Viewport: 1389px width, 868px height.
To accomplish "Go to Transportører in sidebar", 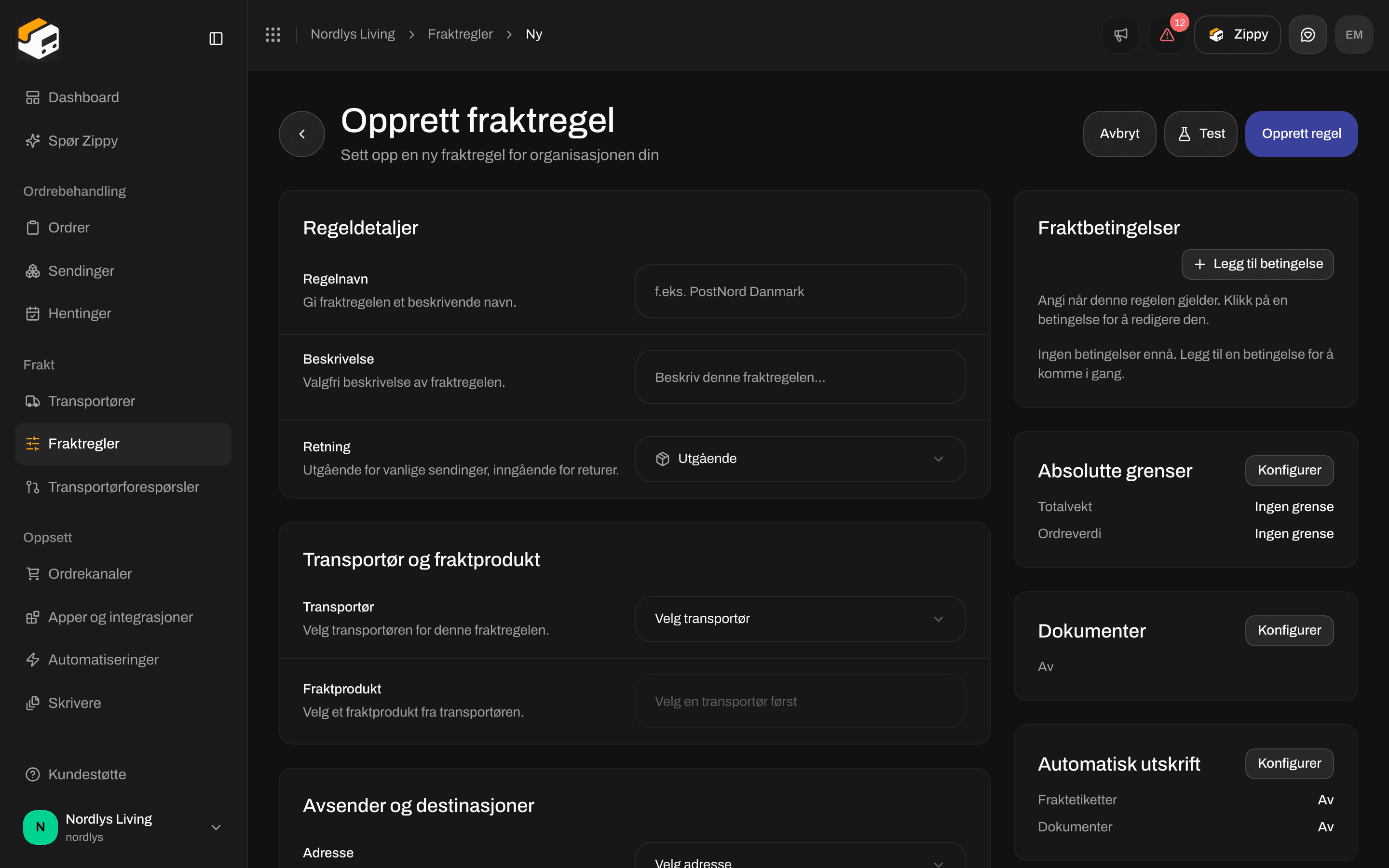I will [123, 401].
